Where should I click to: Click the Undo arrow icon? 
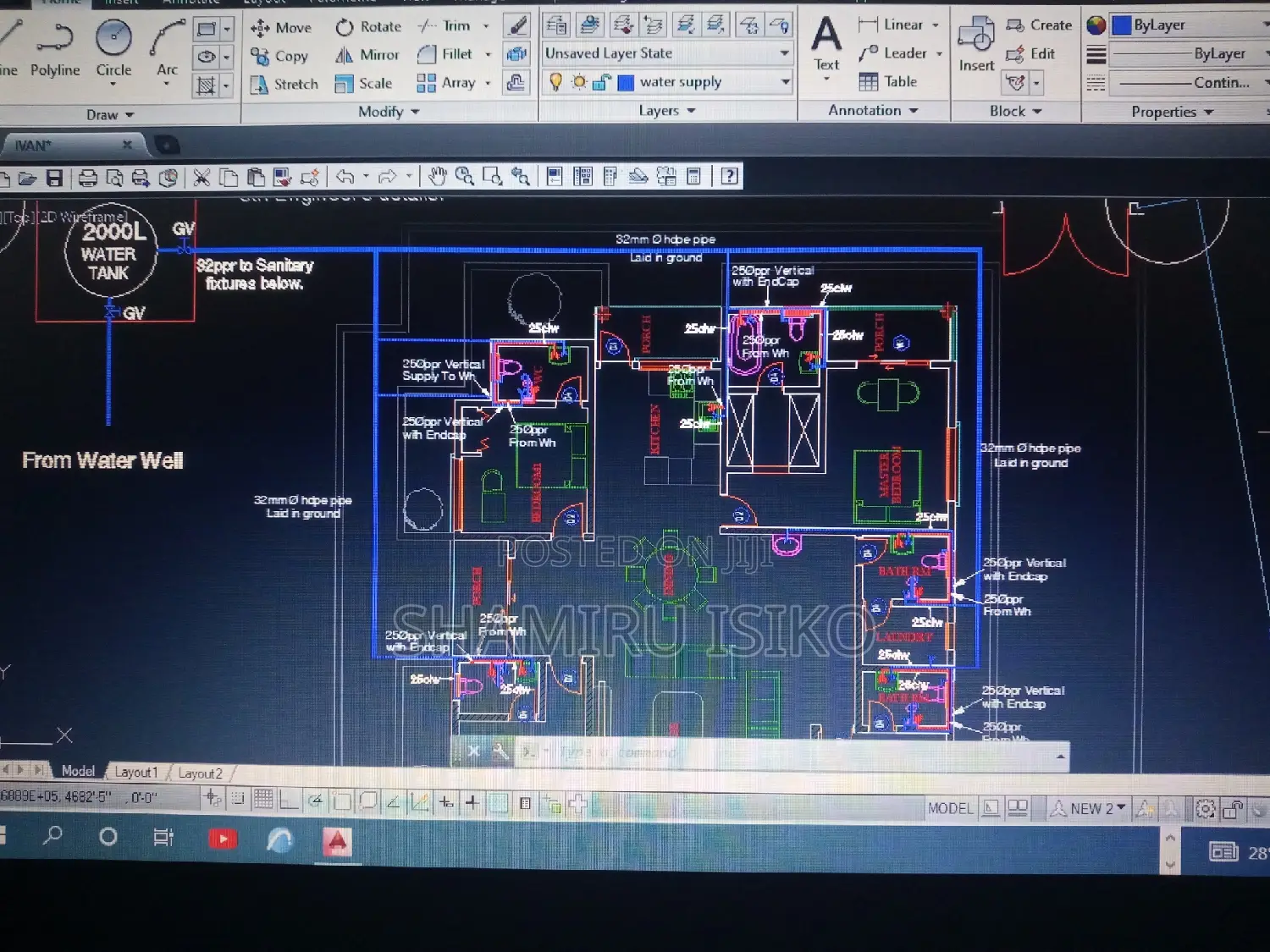point(345,177)
